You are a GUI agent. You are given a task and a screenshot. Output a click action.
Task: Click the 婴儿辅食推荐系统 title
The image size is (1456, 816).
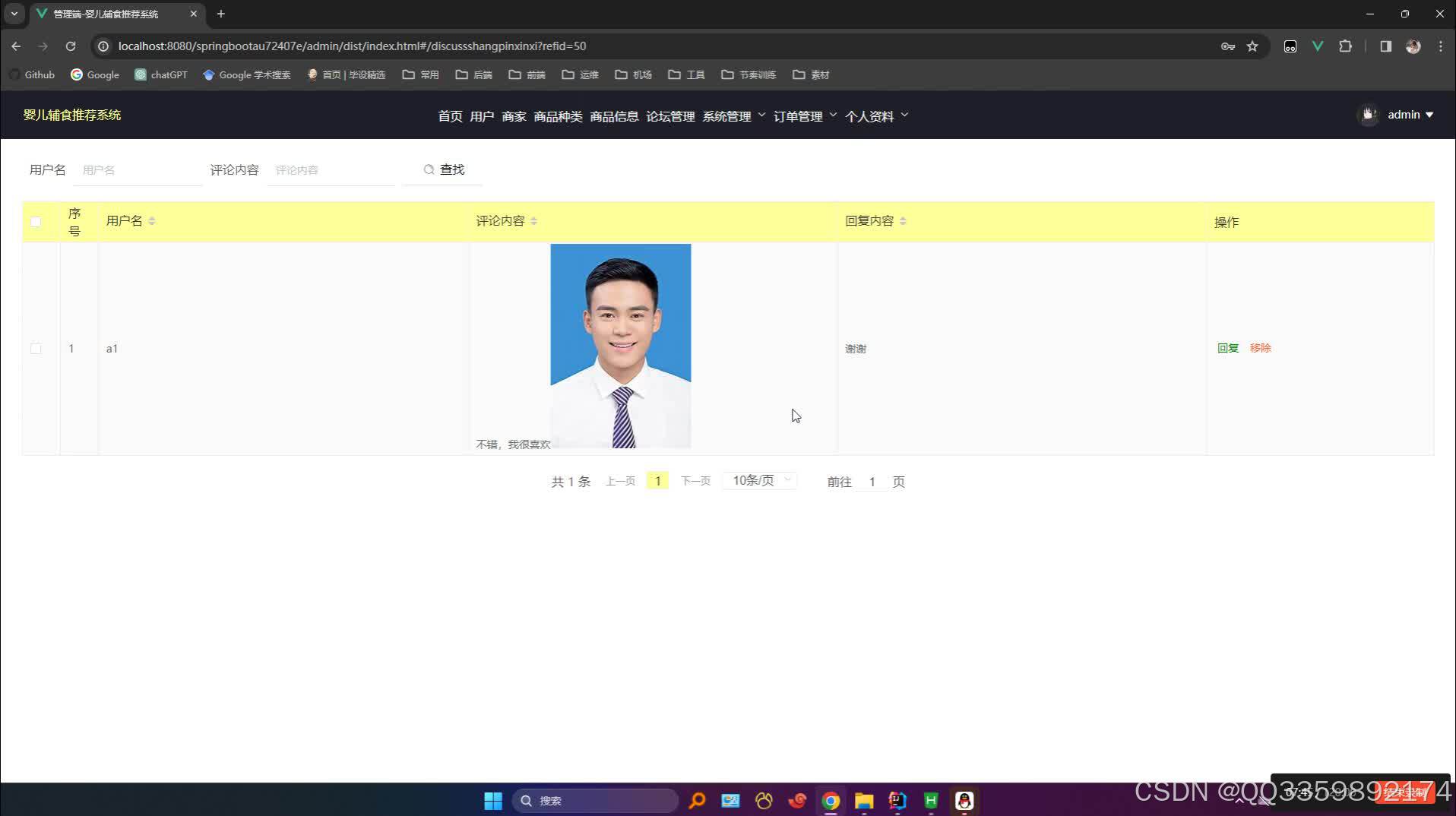[x=72, y=115]
